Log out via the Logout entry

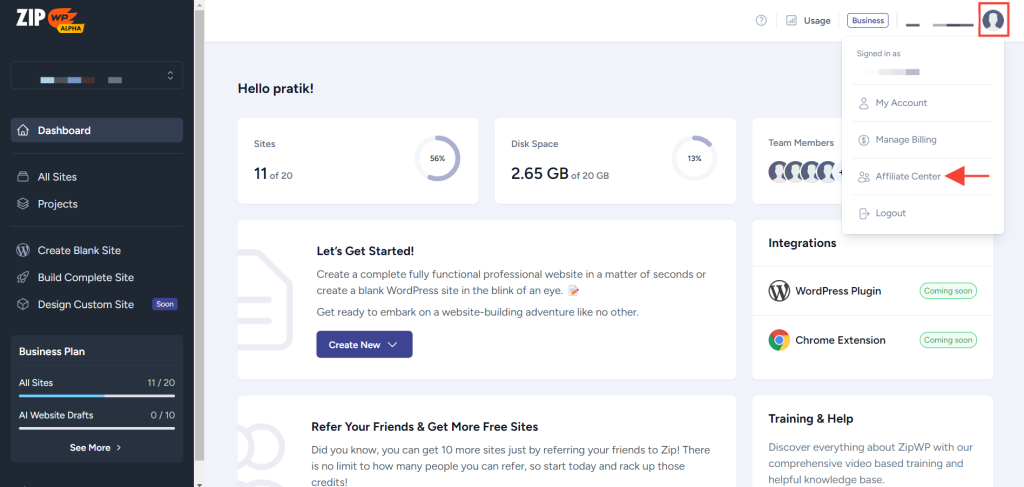coord(889,213)
